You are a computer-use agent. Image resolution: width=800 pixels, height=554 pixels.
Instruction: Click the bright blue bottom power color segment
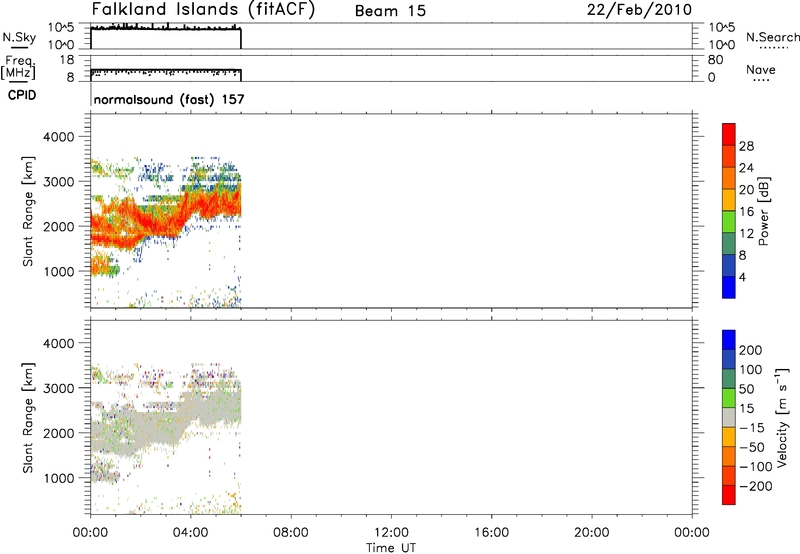[729, 287]
